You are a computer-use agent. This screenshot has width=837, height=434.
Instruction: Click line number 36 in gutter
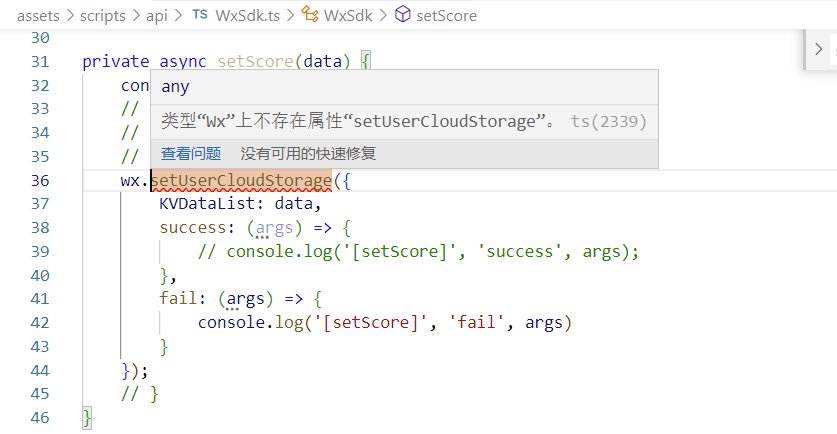tap(40, 180)
